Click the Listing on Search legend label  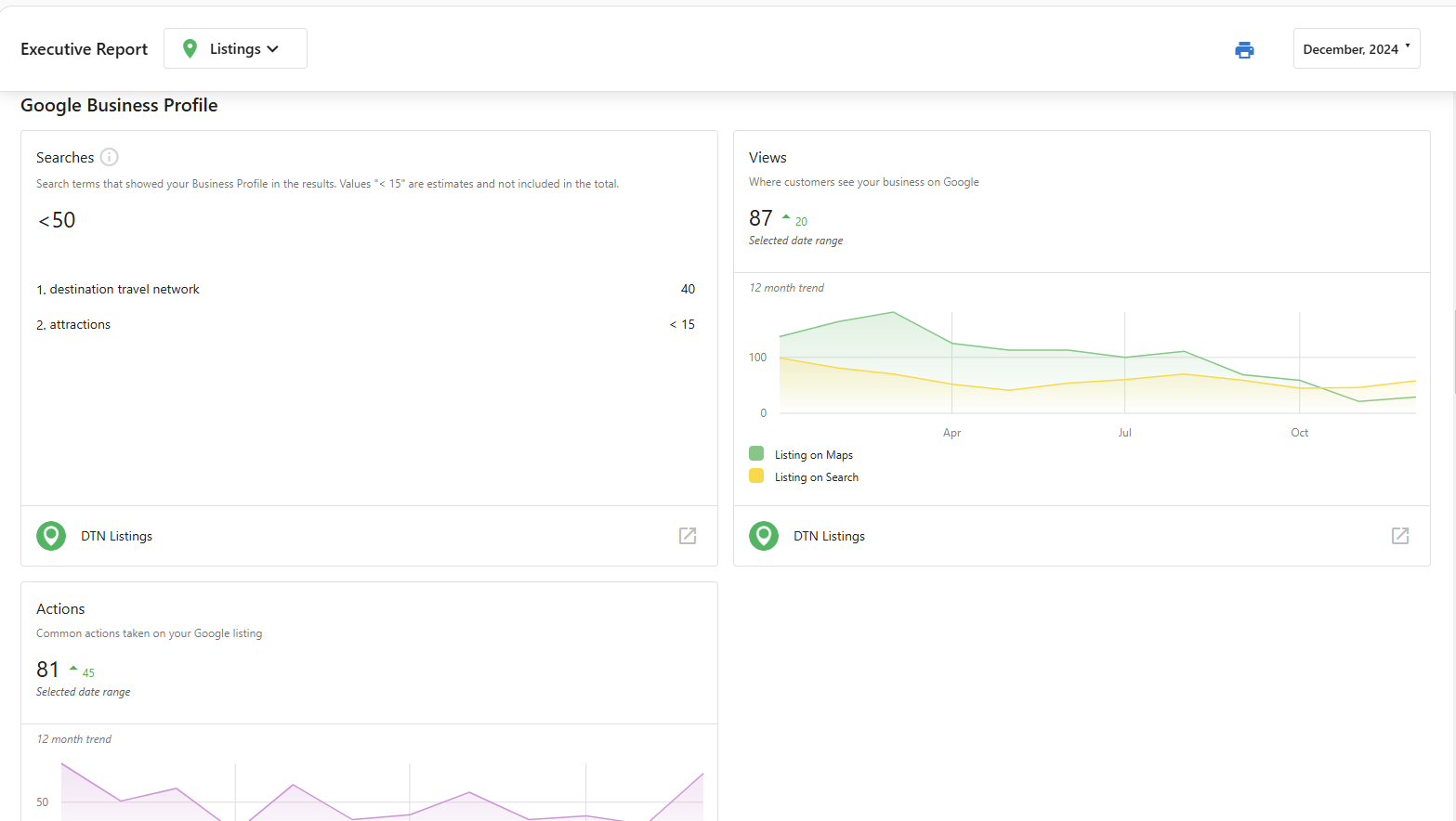(x=817, y=477)
